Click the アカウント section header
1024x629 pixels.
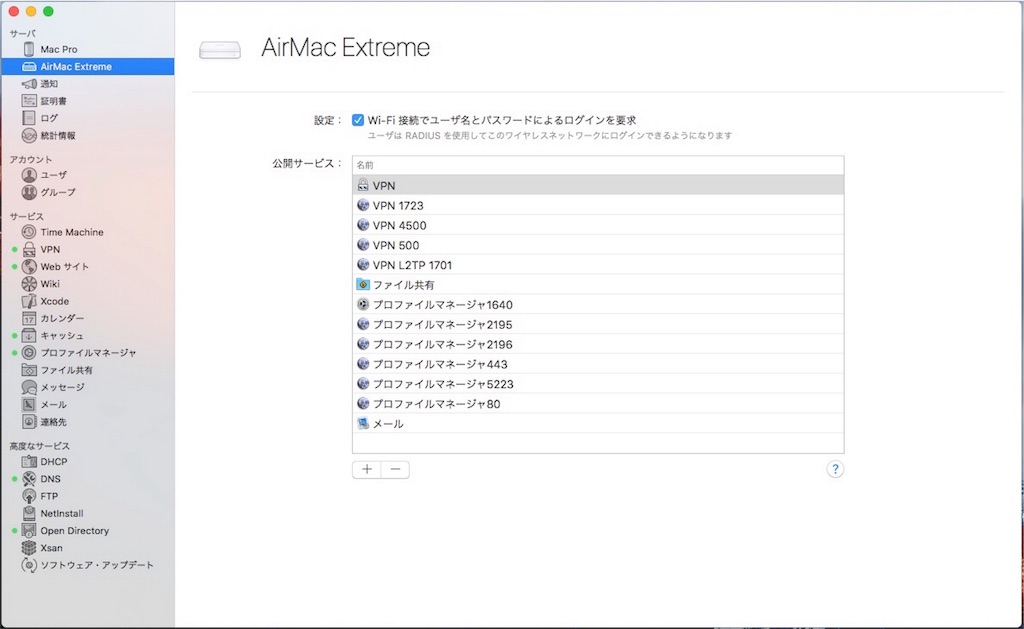click(x=30, y=159)
